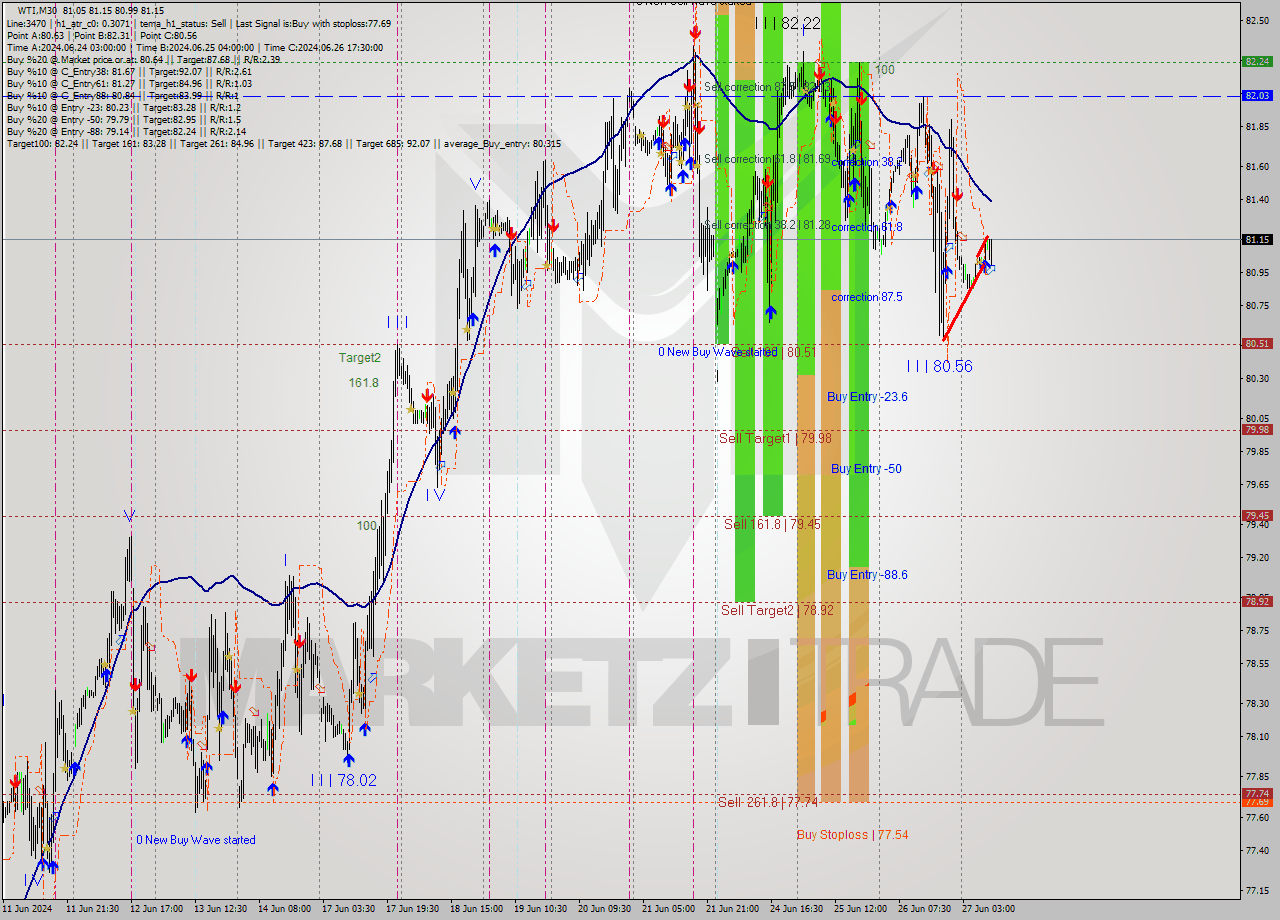The image size is (1280, 920).
Task: Click the 'Buy Entry -50' label
Action: point(866,469)
